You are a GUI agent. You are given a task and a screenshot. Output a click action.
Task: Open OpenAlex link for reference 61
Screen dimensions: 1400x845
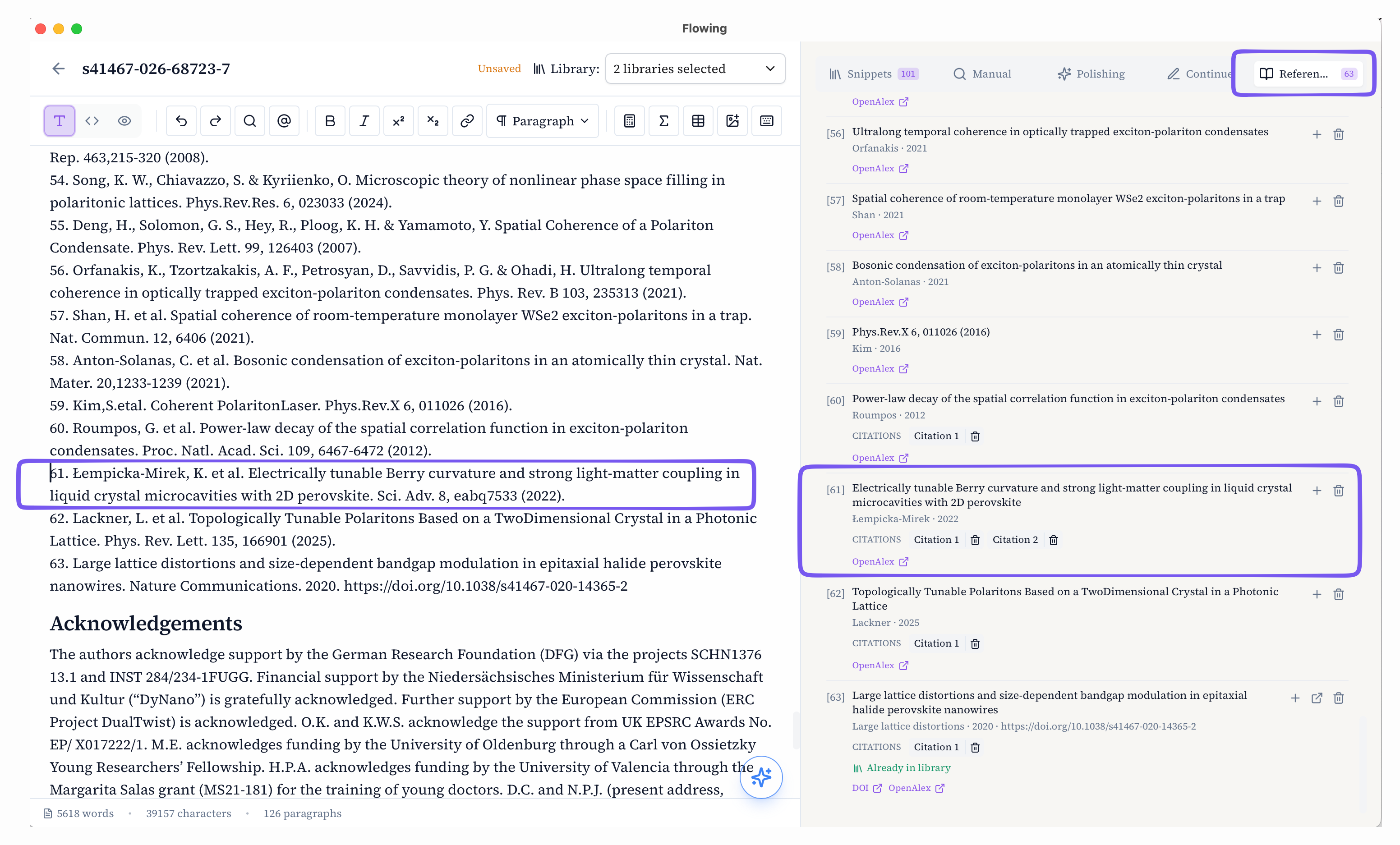click(x=880, y=562)
